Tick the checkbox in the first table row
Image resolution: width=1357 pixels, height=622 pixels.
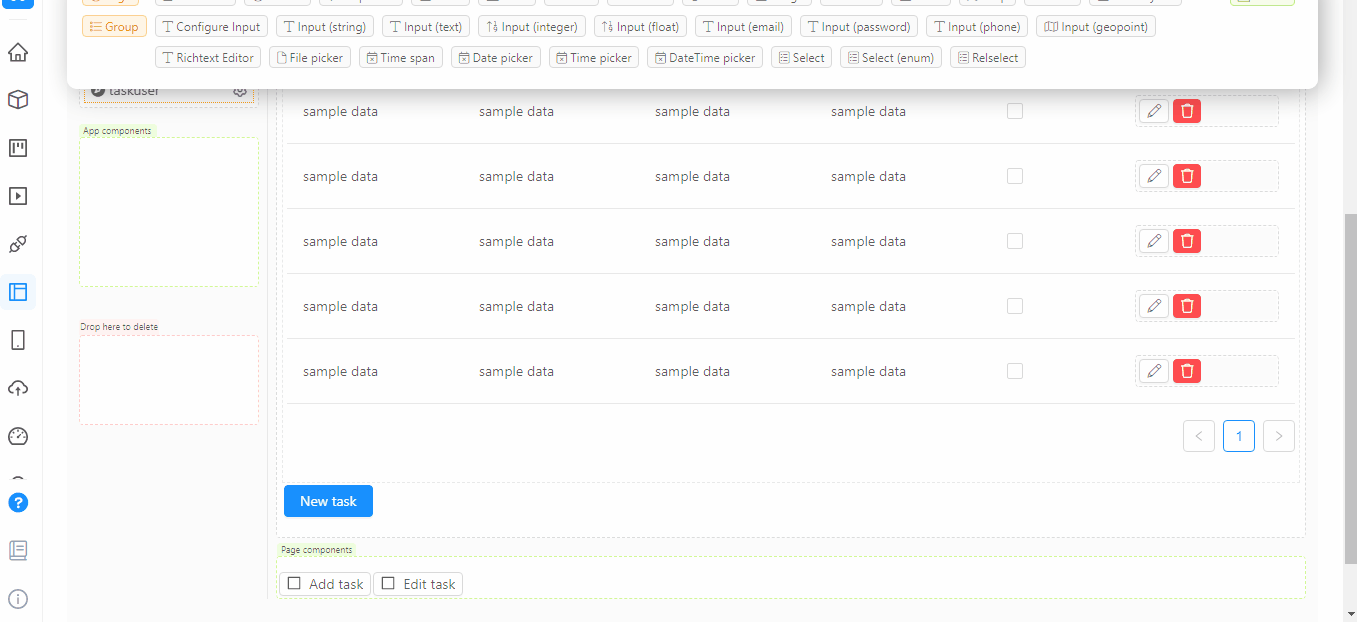click(x=1014, y=111)
